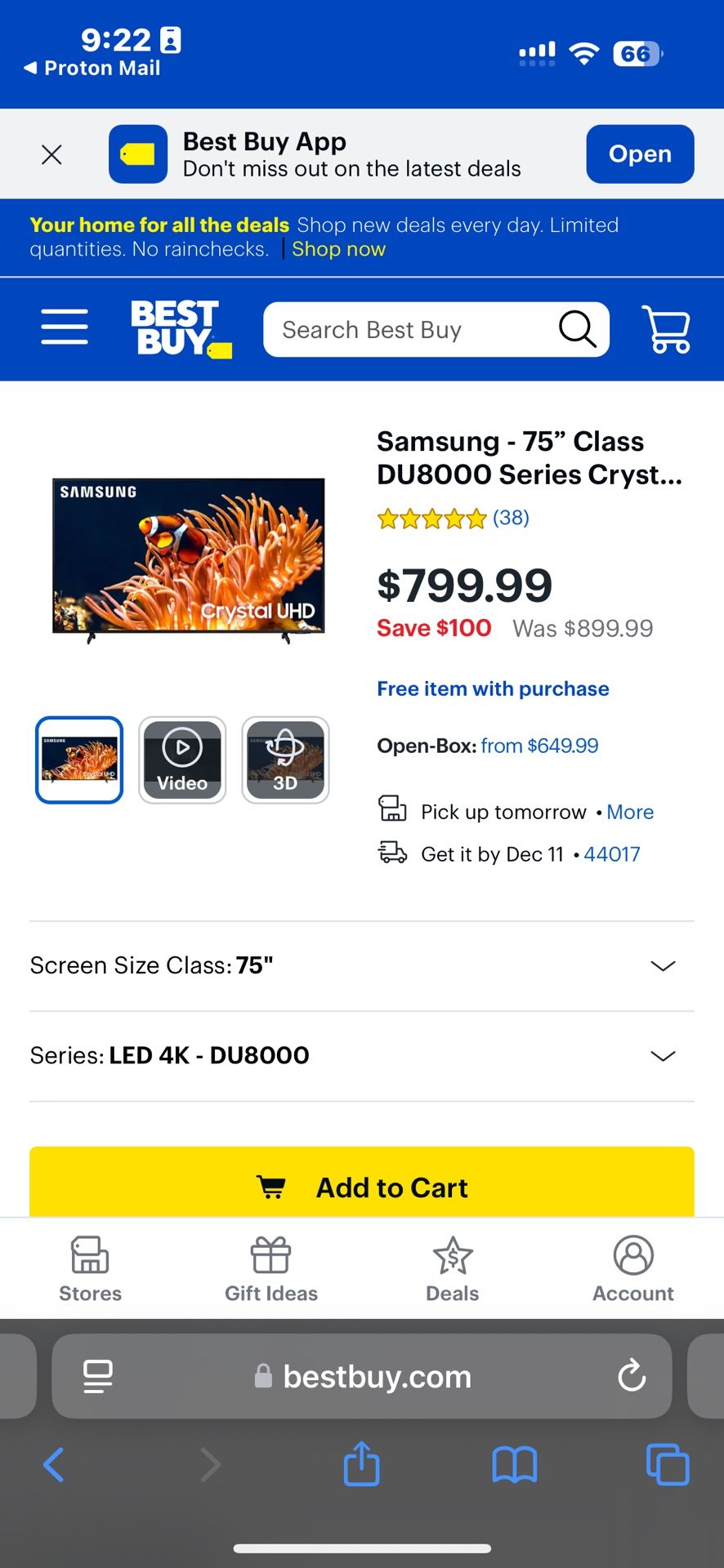Type in the Search Best Buy field

pyautogui.click(x=409, y=330)
